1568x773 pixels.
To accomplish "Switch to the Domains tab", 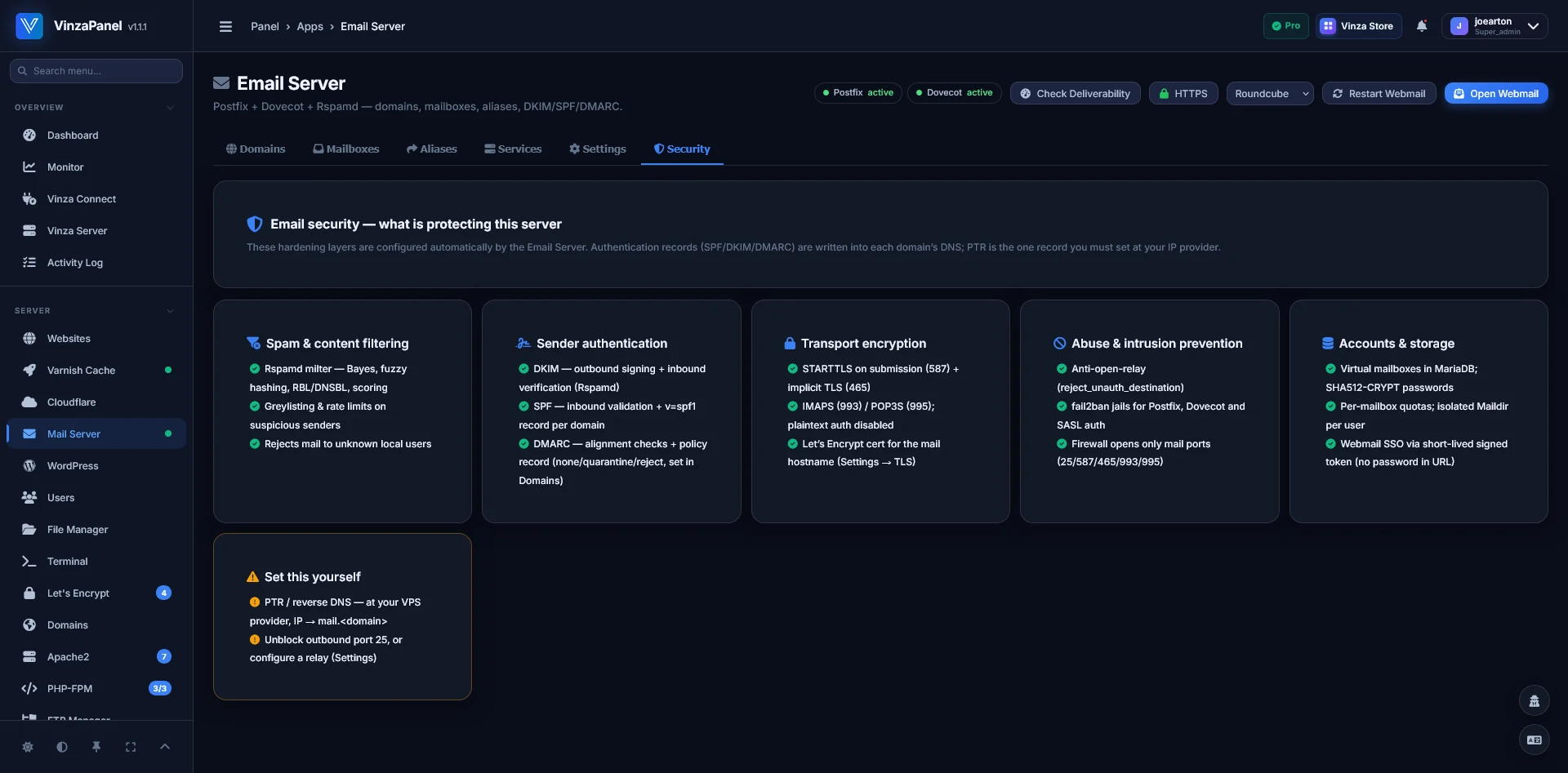I will [256, 149].
